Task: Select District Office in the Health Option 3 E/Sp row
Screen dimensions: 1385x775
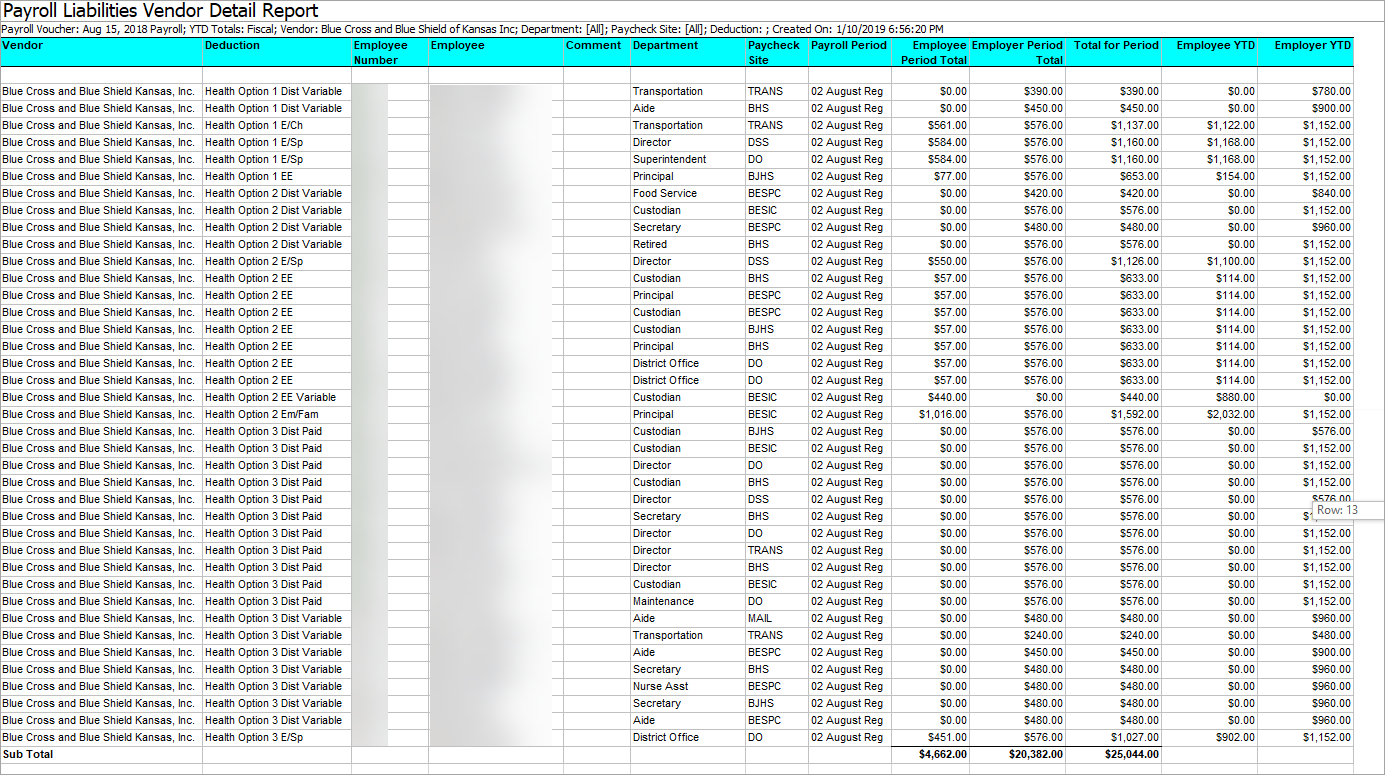Action: pos(666,738)
